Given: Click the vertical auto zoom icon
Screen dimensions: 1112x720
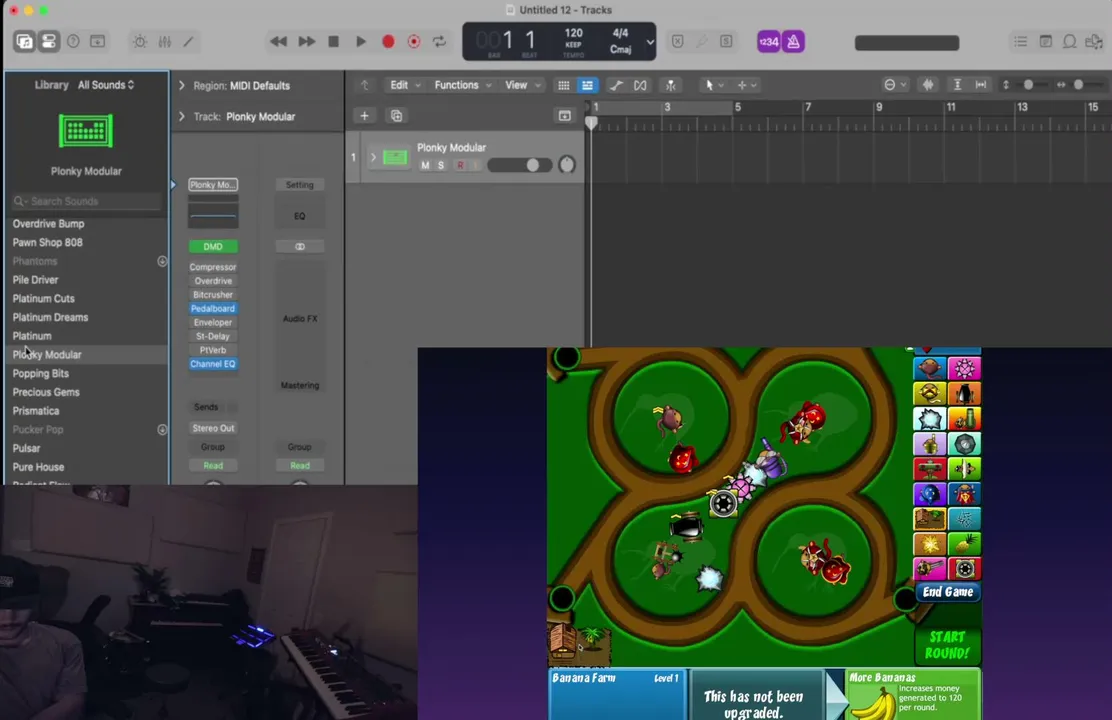Looking at the screenshot, I should click(x=957, y=85).
